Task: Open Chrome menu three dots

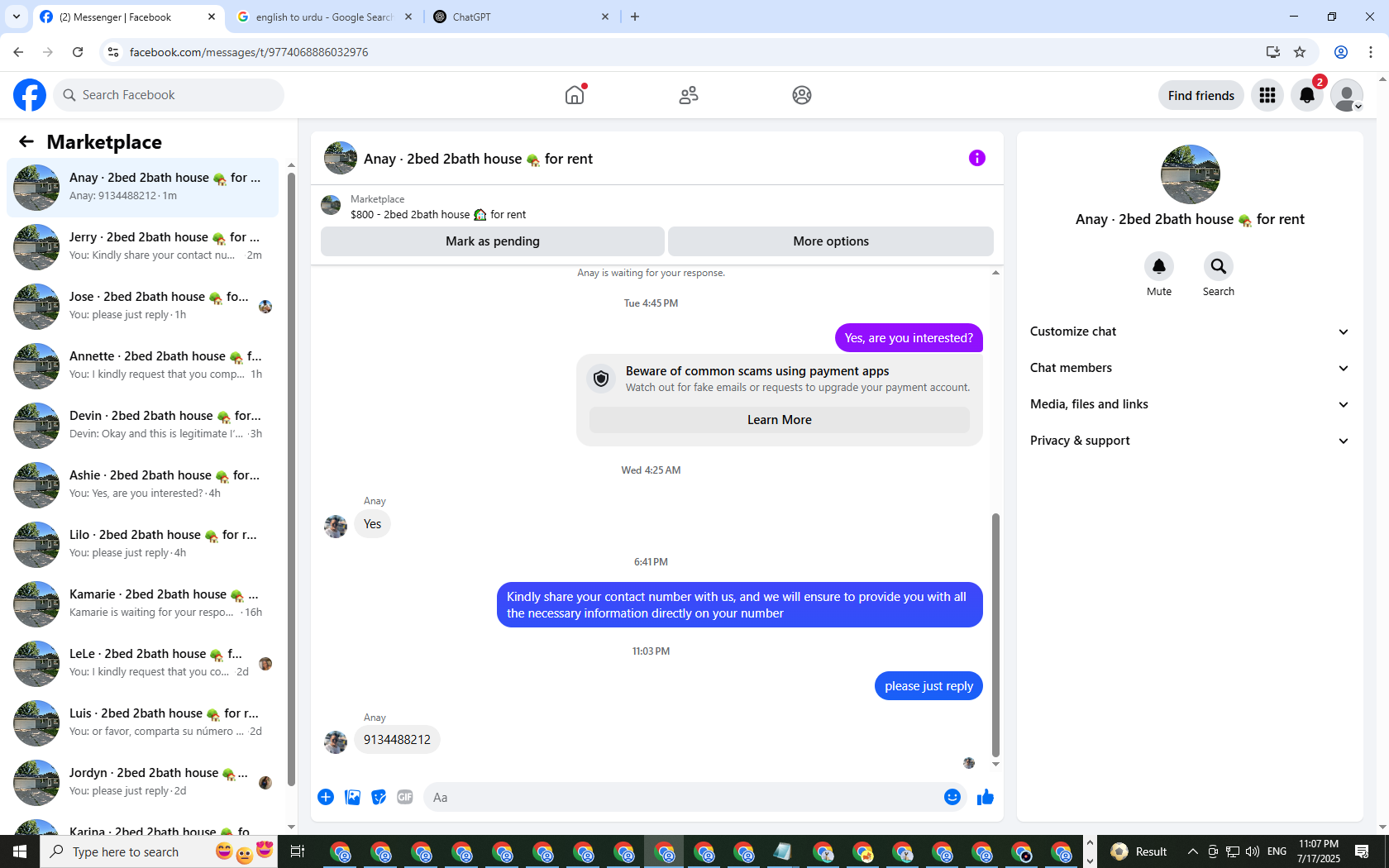Action: [1371, 52]
